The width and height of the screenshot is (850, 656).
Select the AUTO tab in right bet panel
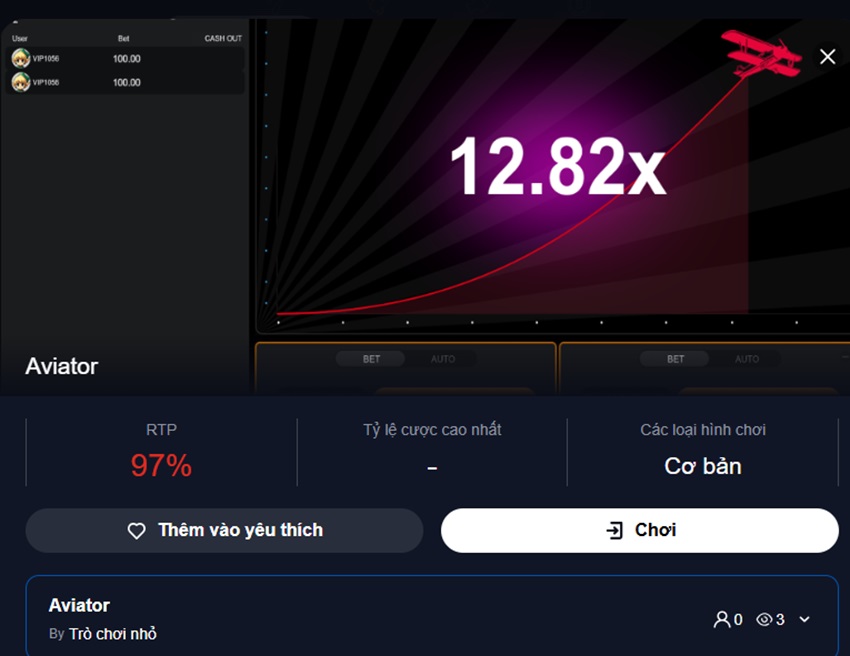tap(746, 359)
